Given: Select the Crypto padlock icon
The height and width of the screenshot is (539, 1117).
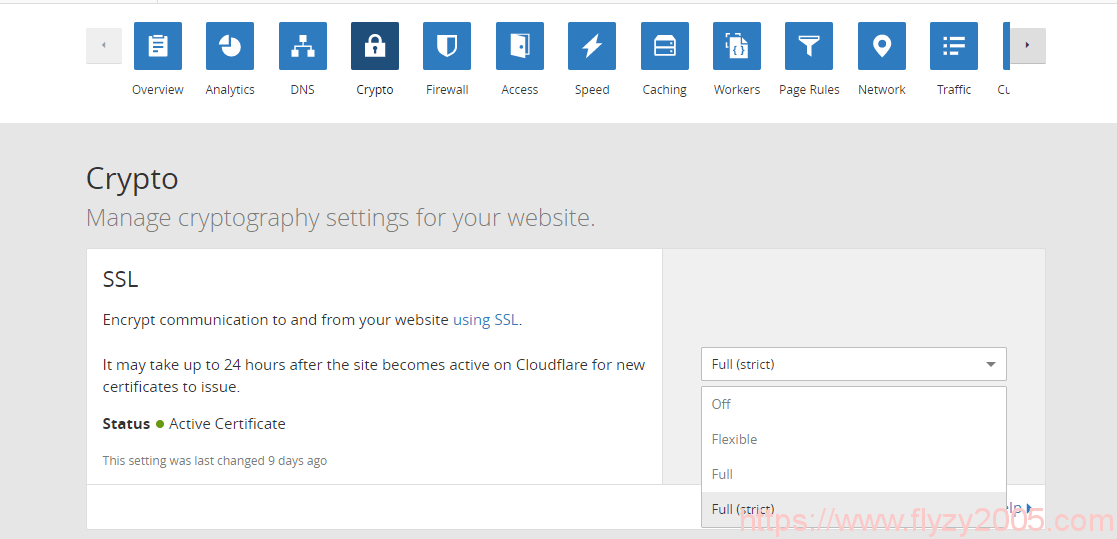Looking at the screenshot, I should click(x=375, y=46).
